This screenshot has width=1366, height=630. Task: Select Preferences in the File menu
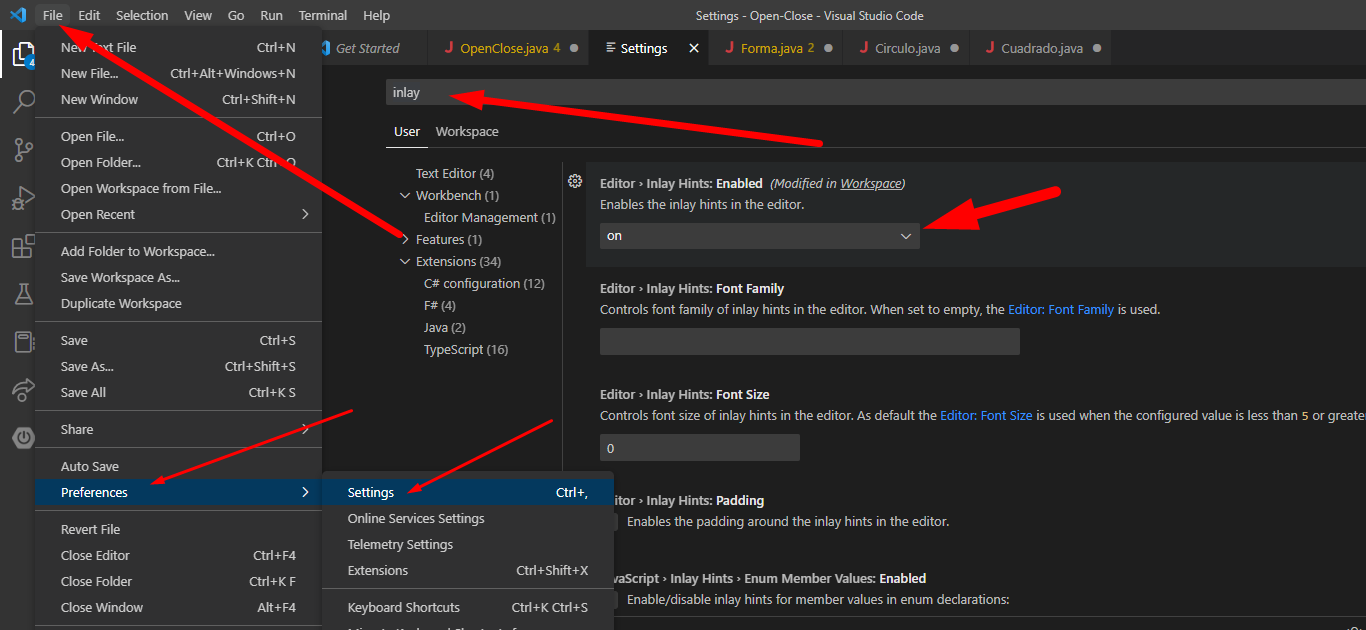coord(95,492)
